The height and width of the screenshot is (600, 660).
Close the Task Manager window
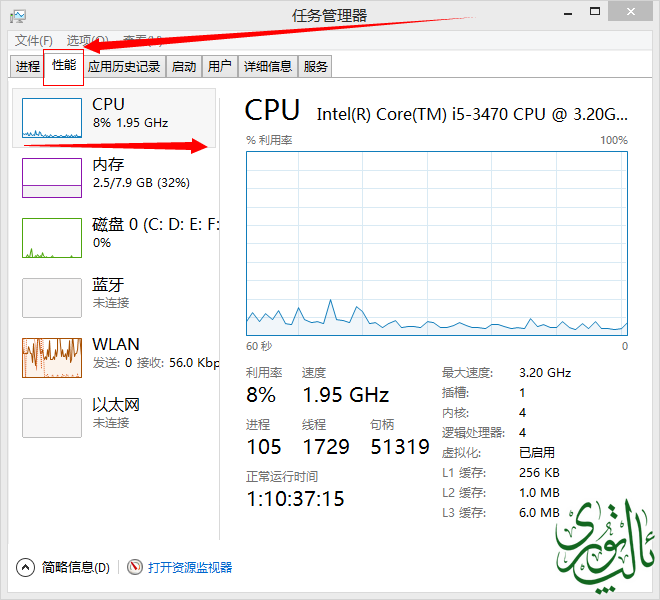[x=631, y=12]
